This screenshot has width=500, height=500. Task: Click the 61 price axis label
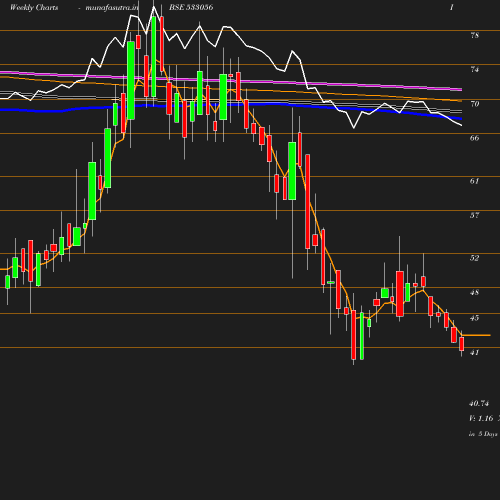475,181
